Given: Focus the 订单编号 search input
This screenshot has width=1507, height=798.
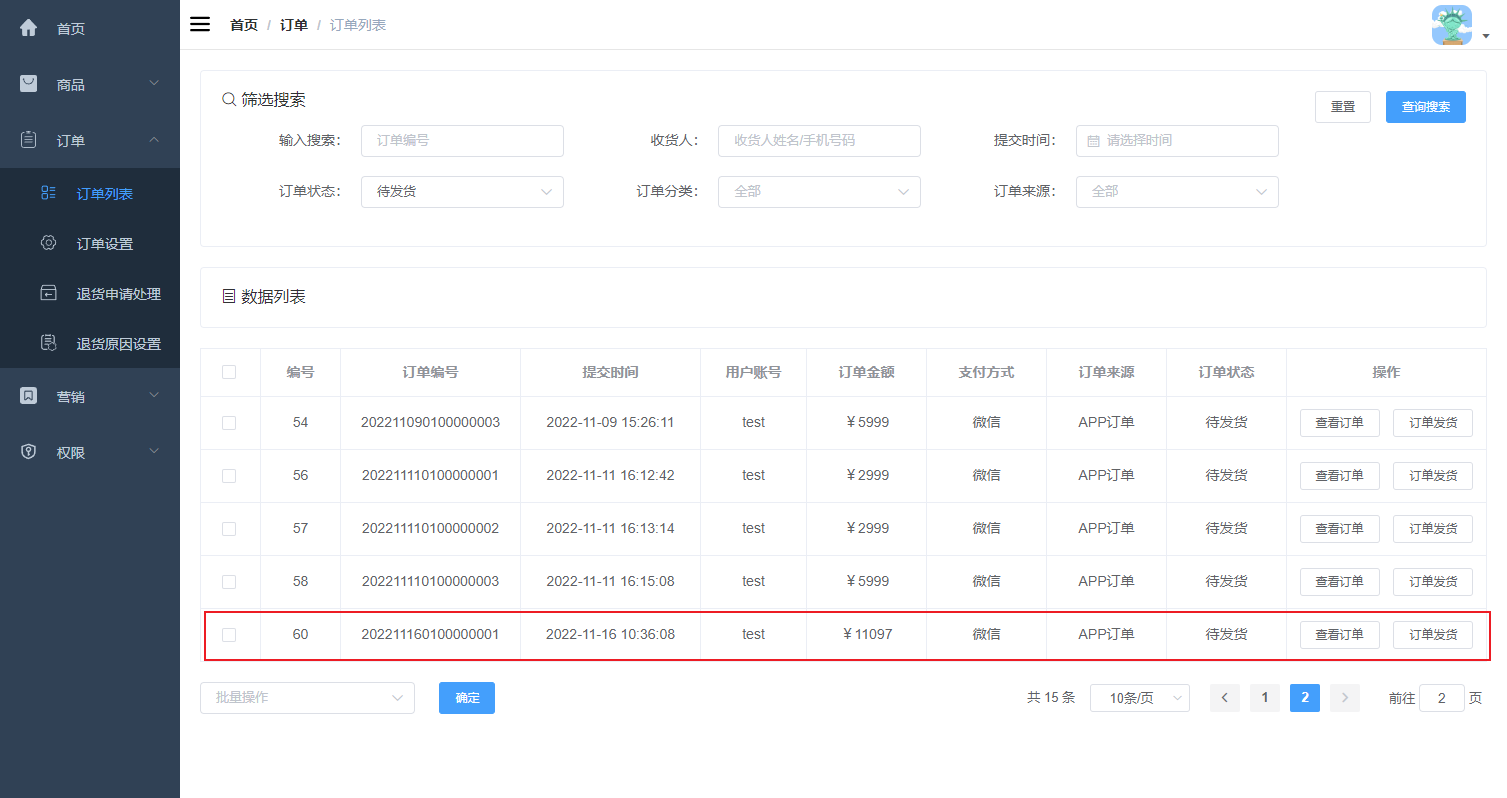Looking at the screenshot, I should (x=462, y=141).
